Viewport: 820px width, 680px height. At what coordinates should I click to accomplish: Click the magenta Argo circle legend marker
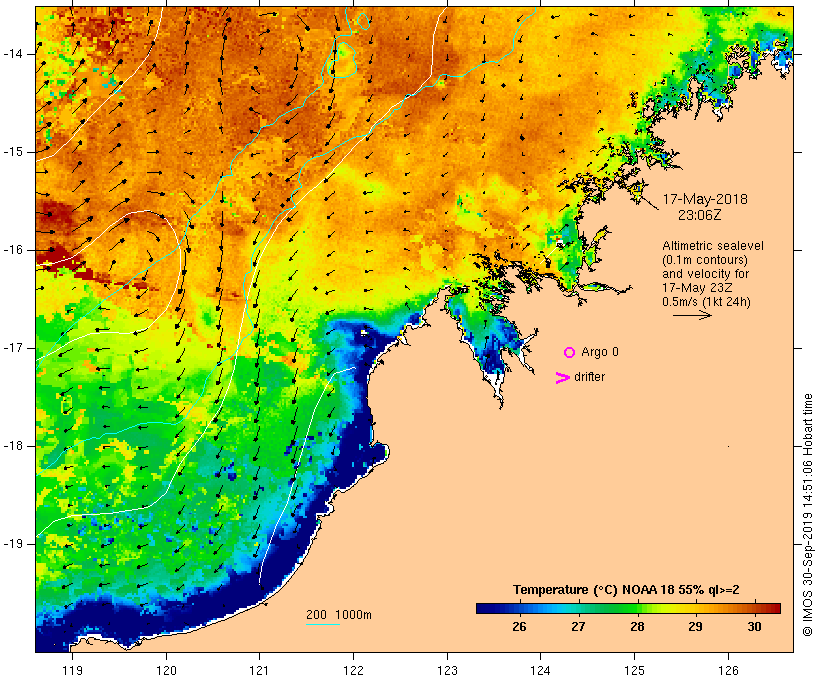pyautogui.click(x=570, y=353)
